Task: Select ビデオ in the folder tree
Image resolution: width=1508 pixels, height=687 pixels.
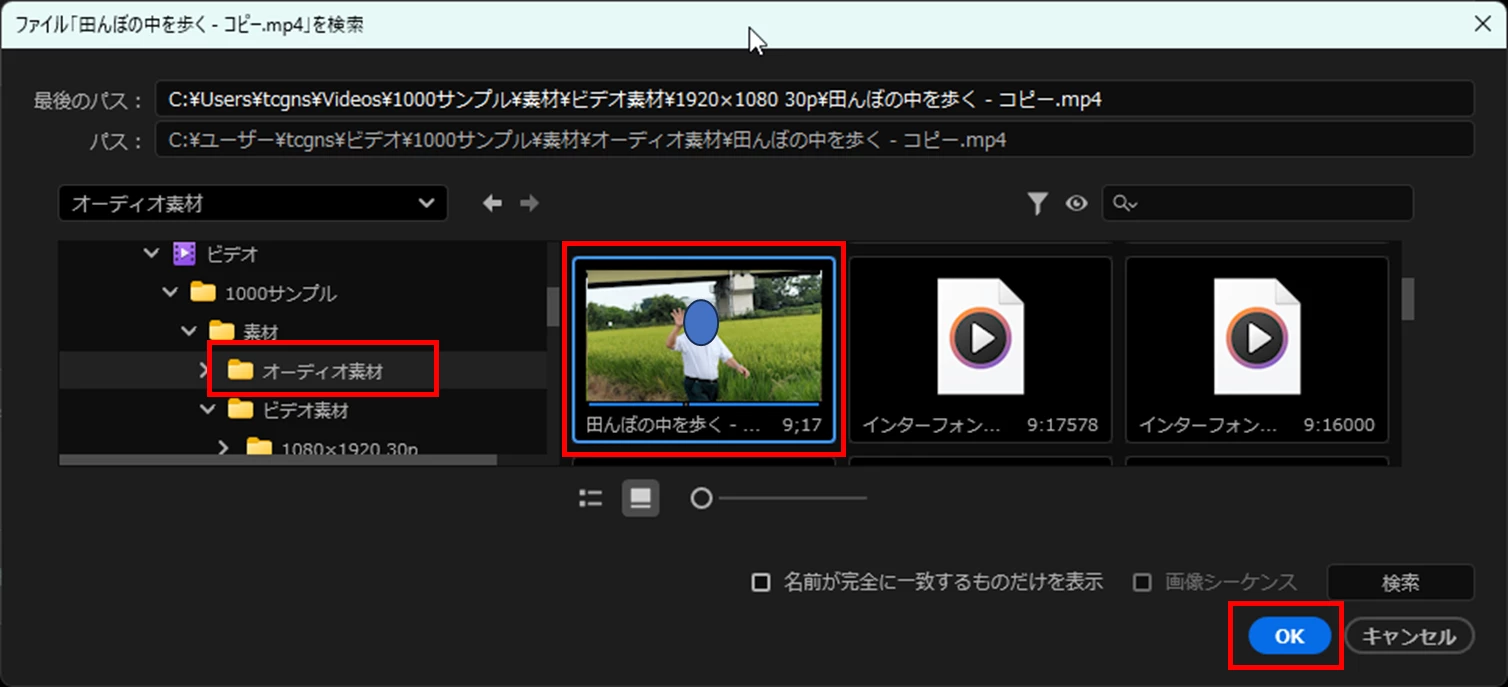Action: (233, 254)
